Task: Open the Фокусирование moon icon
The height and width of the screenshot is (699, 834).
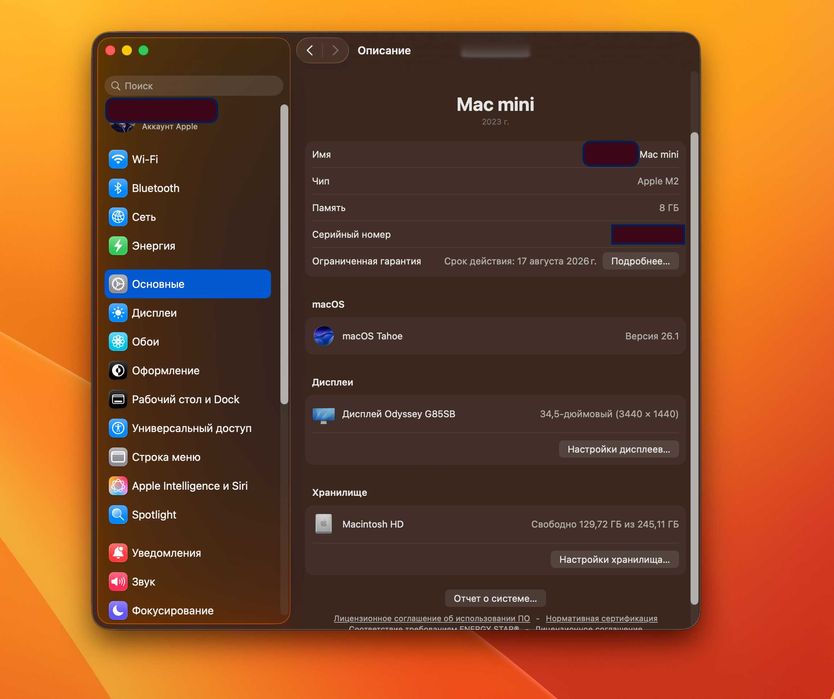Action: [x=118, y=610]
